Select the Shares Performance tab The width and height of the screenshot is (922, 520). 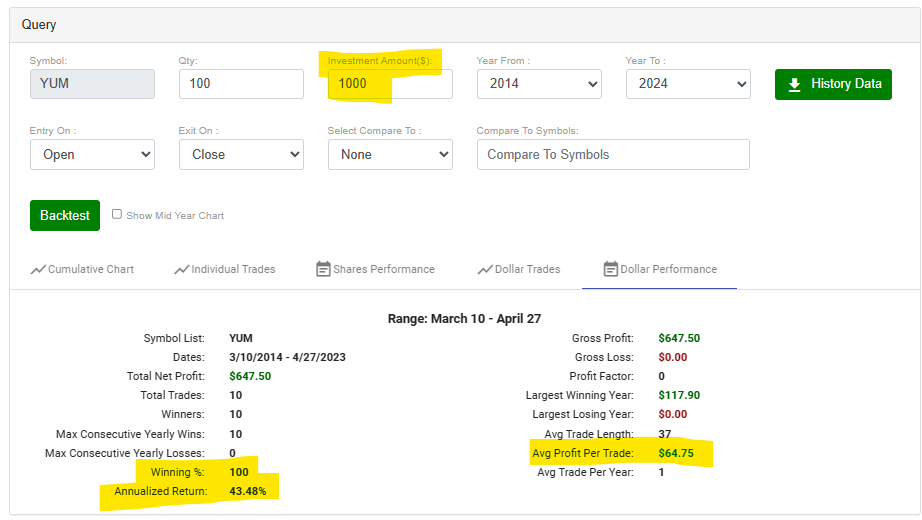click(375, 269)
